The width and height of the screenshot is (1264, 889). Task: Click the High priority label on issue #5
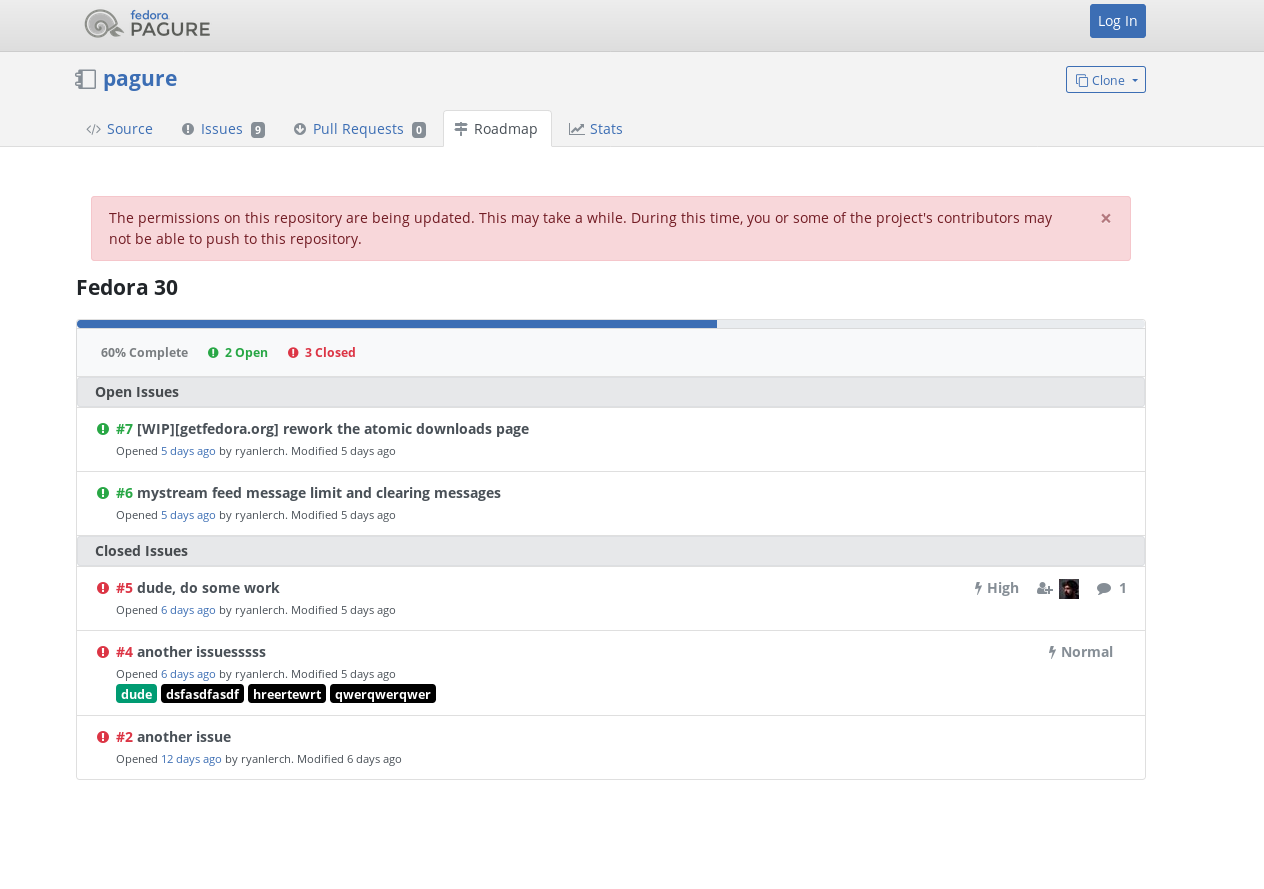tap(997, 588)
